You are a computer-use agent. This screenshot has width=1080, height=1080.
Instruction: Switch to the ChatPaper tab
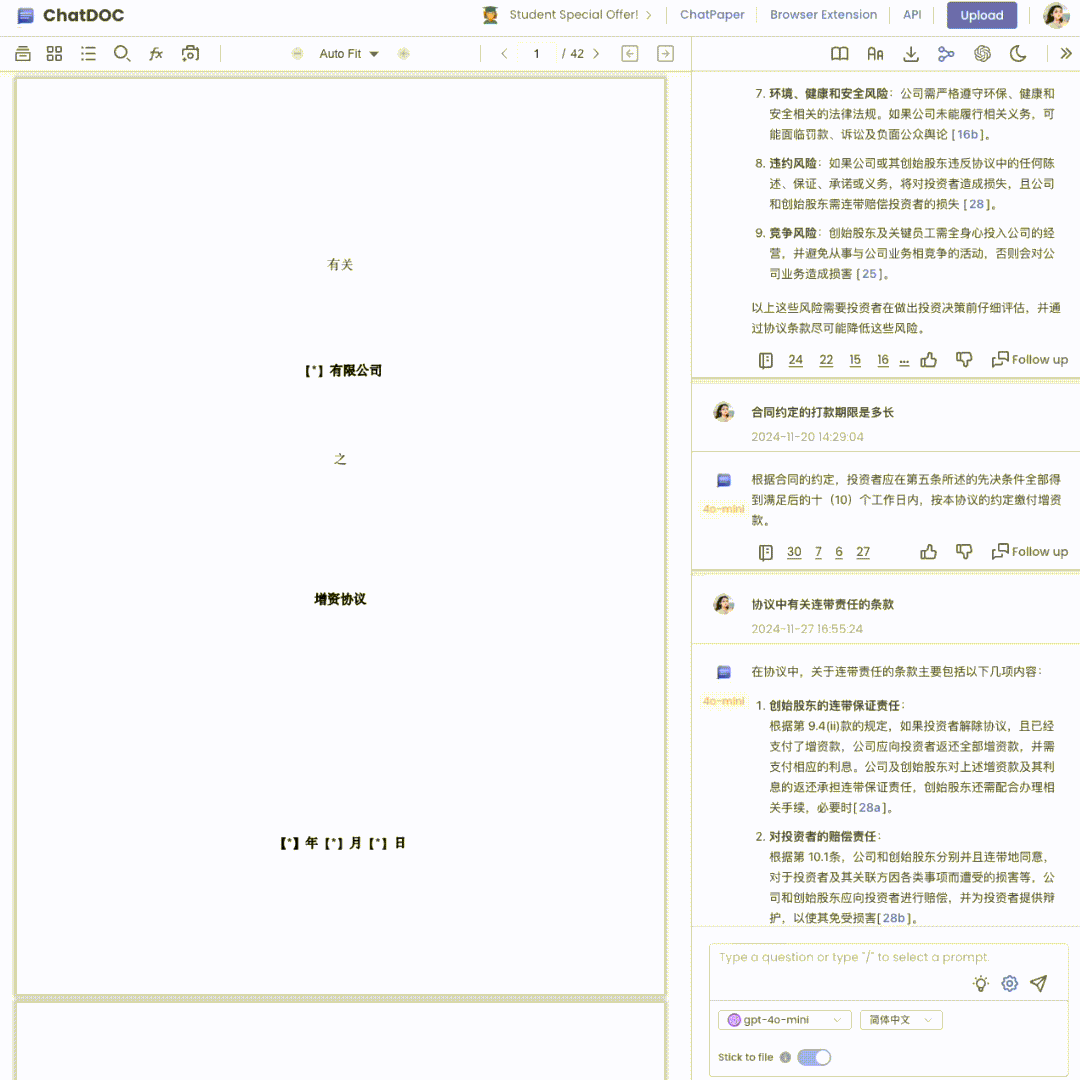pyautogui.click(x=712, y=14)
